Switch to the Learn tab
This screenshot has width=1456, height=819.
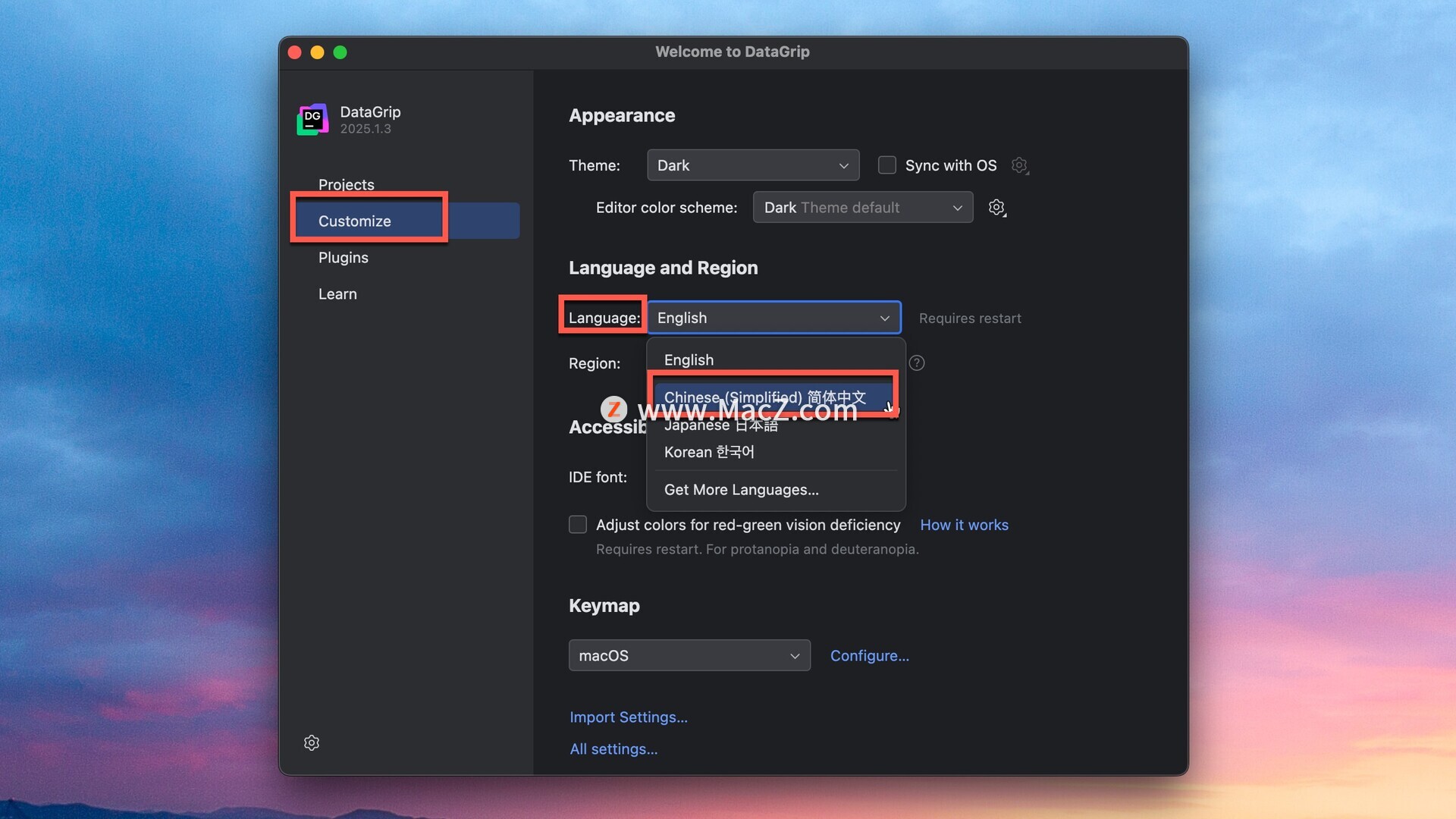pos(407,294)
